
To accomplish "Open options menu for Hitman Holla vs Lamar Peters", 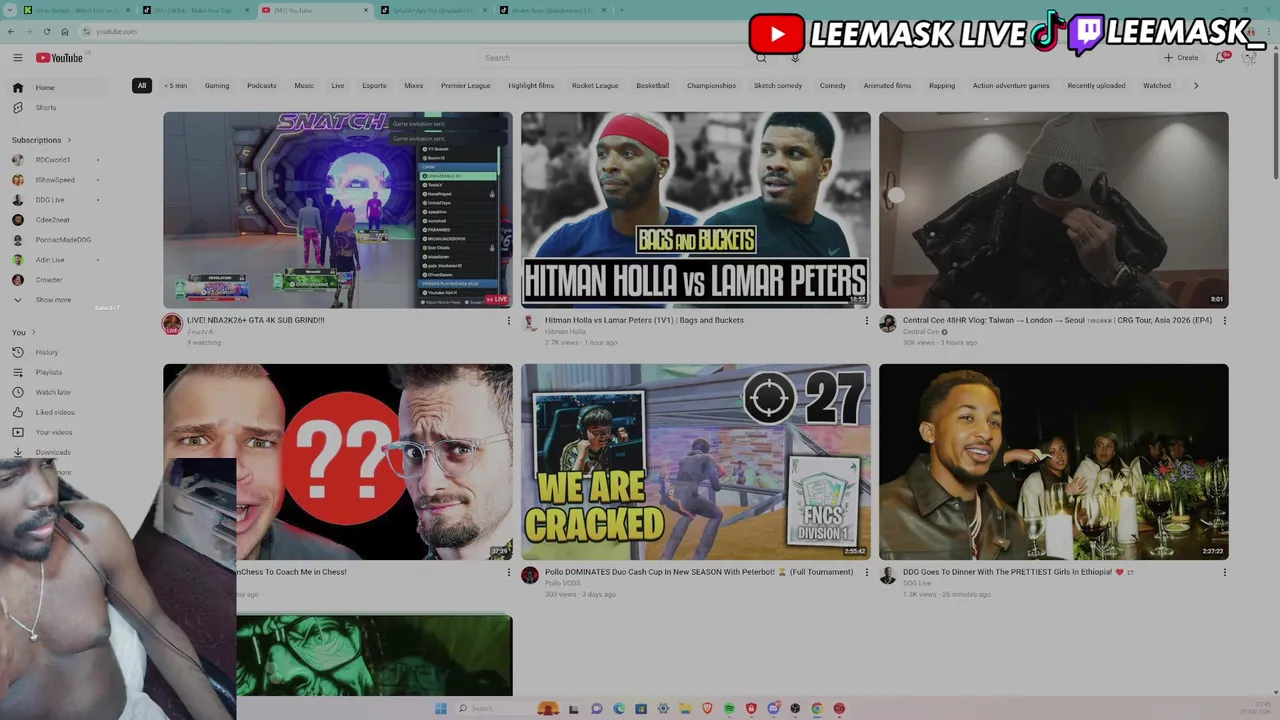I will pos(866,321).
